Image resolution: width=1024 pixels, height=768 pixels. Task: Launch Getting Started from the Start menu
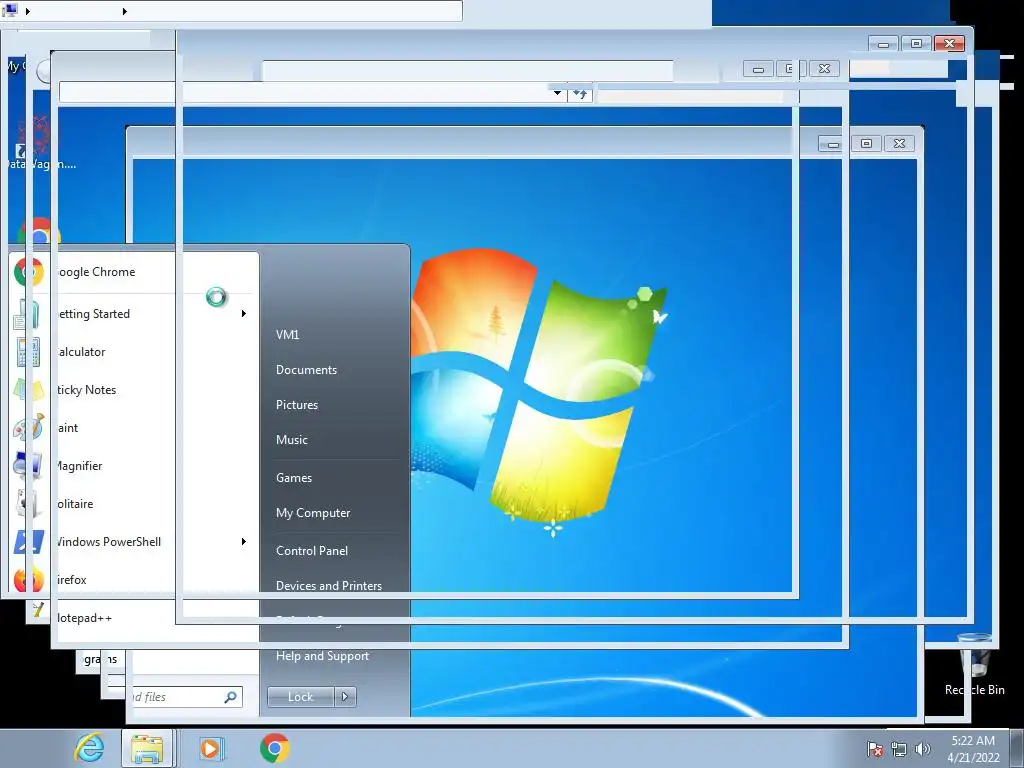(x=134, y=314)
